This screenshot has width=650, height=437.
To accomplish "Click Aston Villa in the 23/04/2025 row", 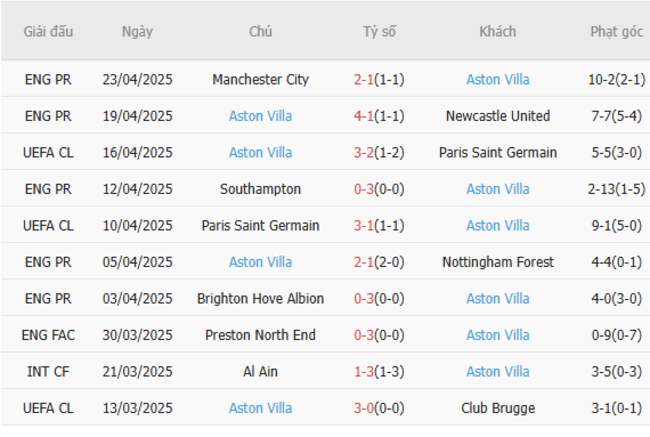I will pos(498,80).
